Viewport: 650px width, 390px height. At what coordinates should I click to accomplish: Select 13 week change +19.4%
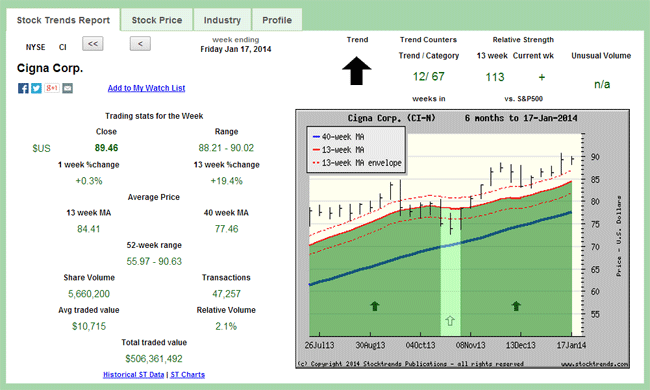point(226,181)
